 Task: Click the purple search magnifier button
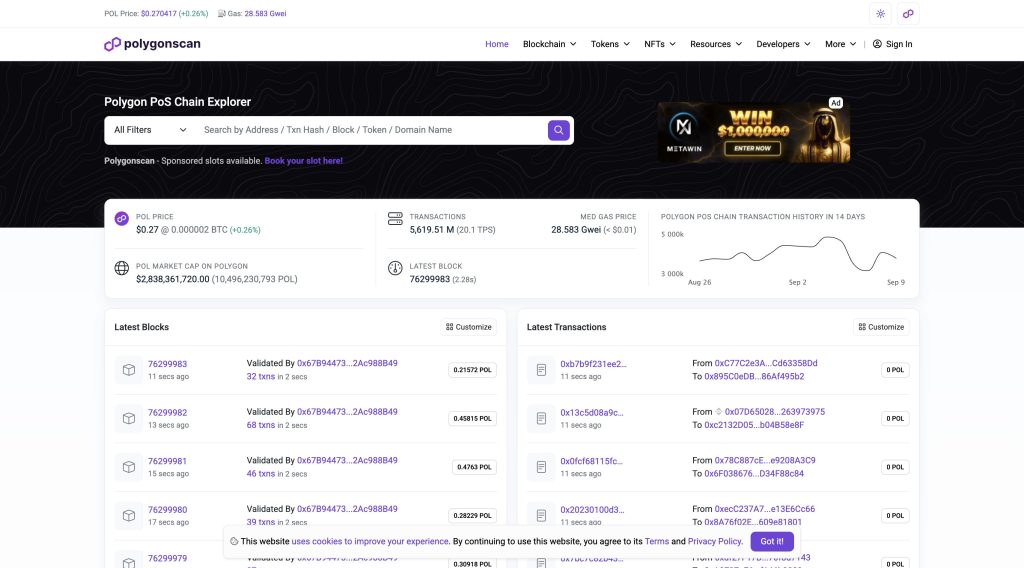559,130
